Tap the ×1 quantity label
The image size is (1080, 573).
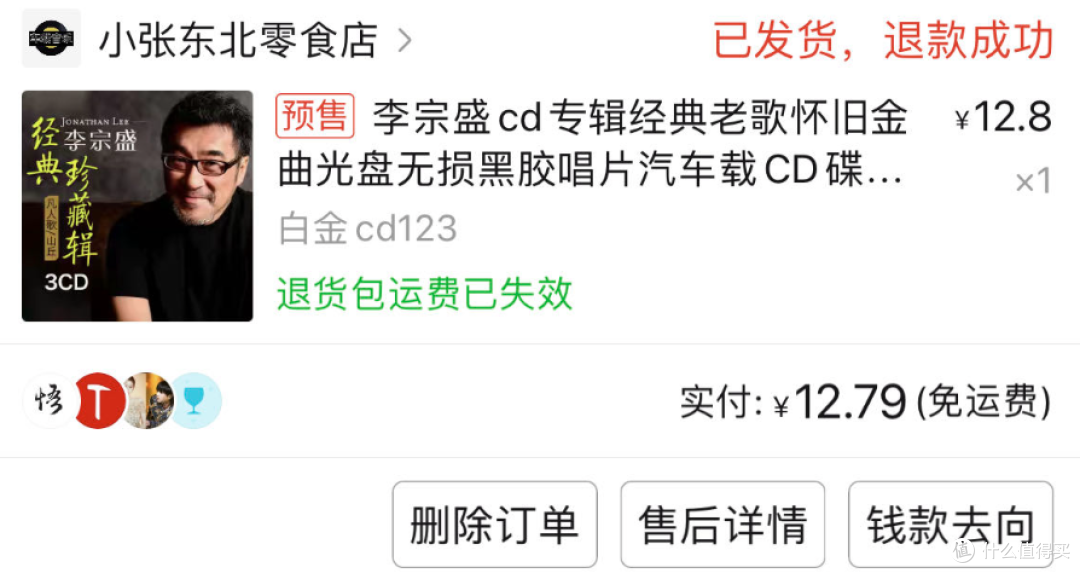(x=1033, y=182)
